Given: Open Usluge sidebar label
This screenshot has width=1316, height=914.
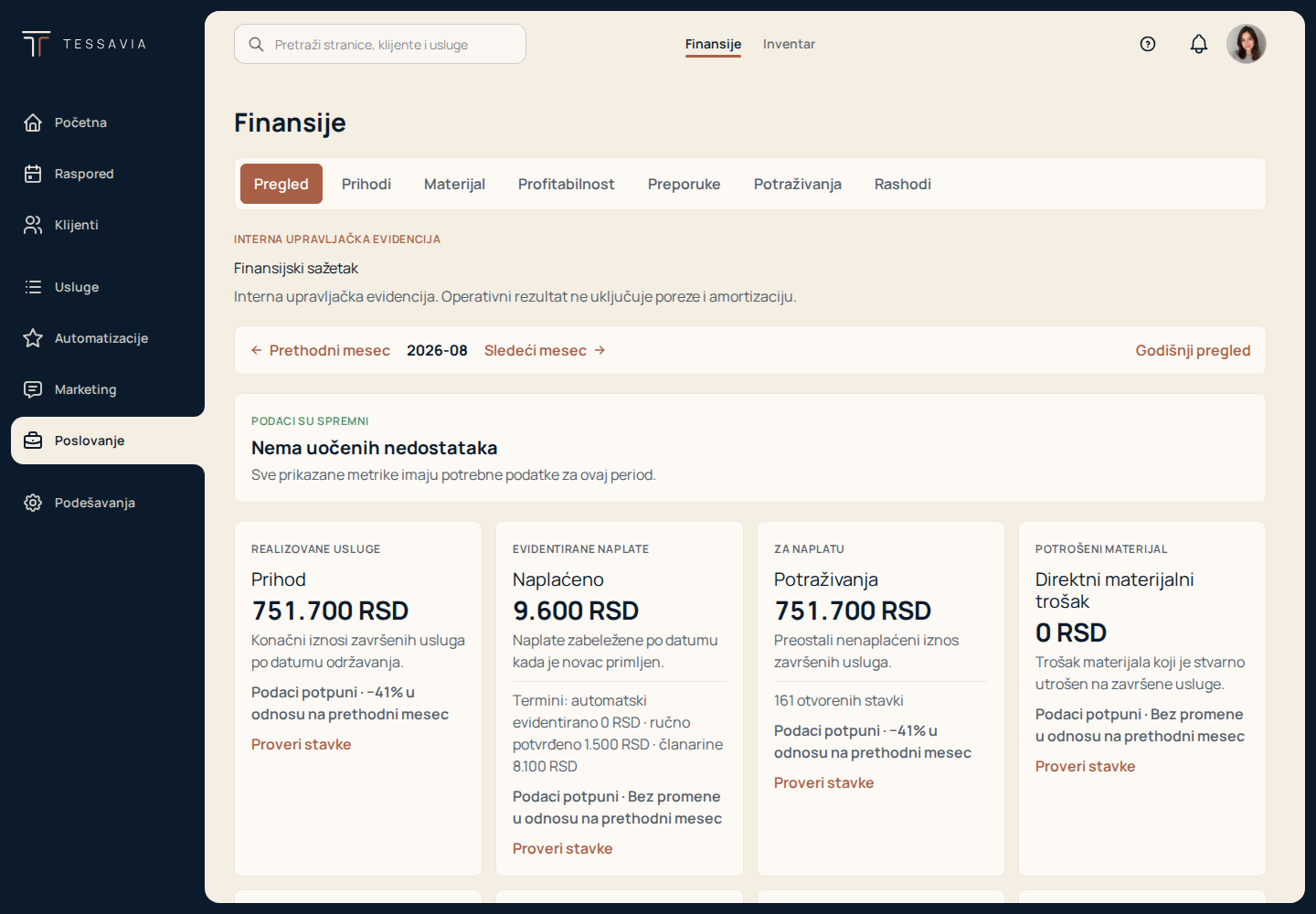Looking at the screenshot, I should point(77,287).
